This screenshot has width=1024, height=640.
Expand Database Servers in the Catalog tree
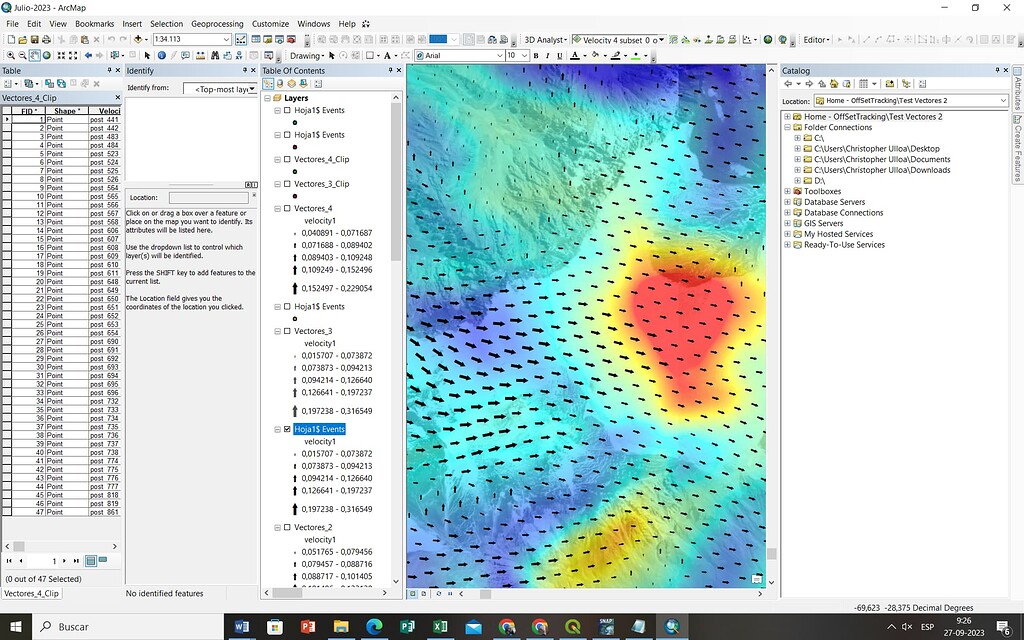[x=787, y=201]
